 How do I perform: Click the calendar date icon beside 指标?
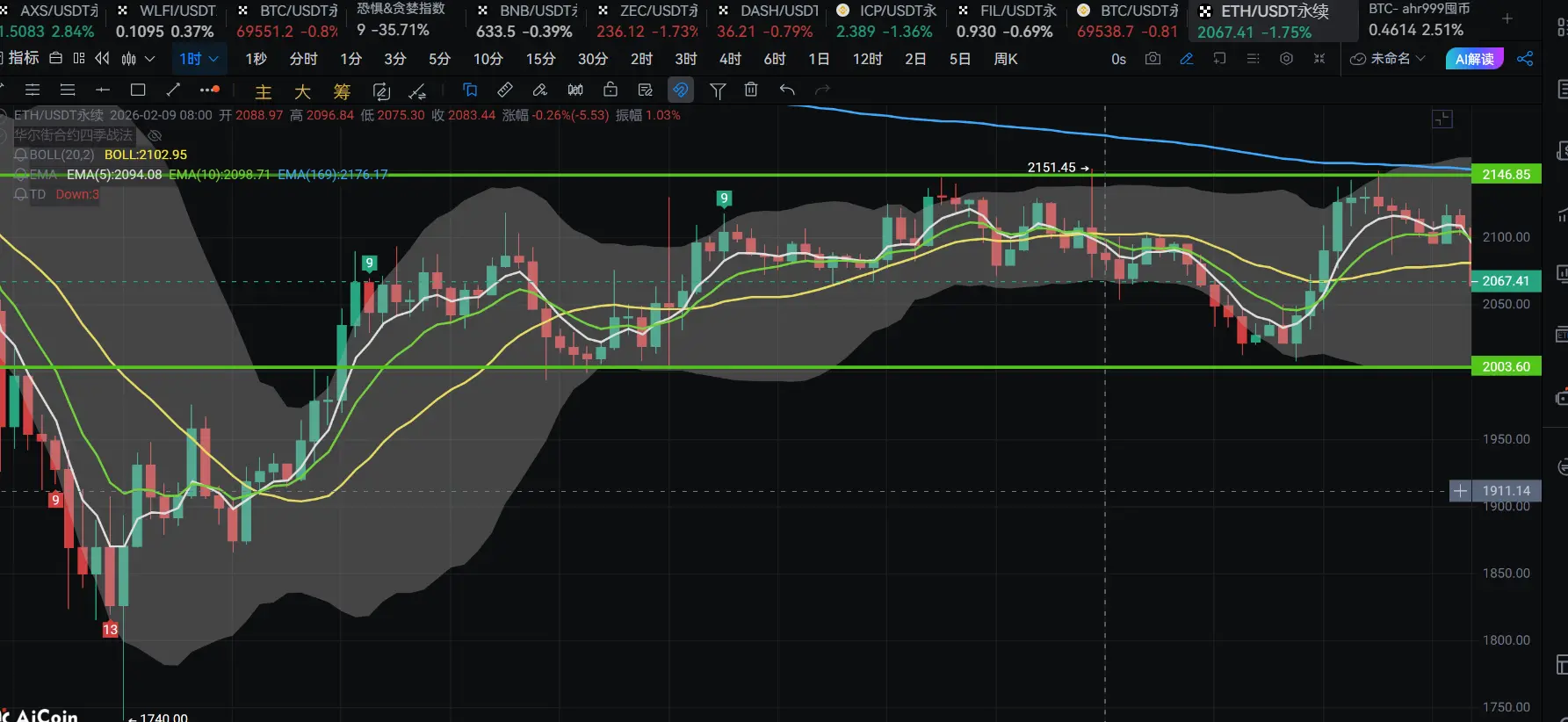point(55,58)
